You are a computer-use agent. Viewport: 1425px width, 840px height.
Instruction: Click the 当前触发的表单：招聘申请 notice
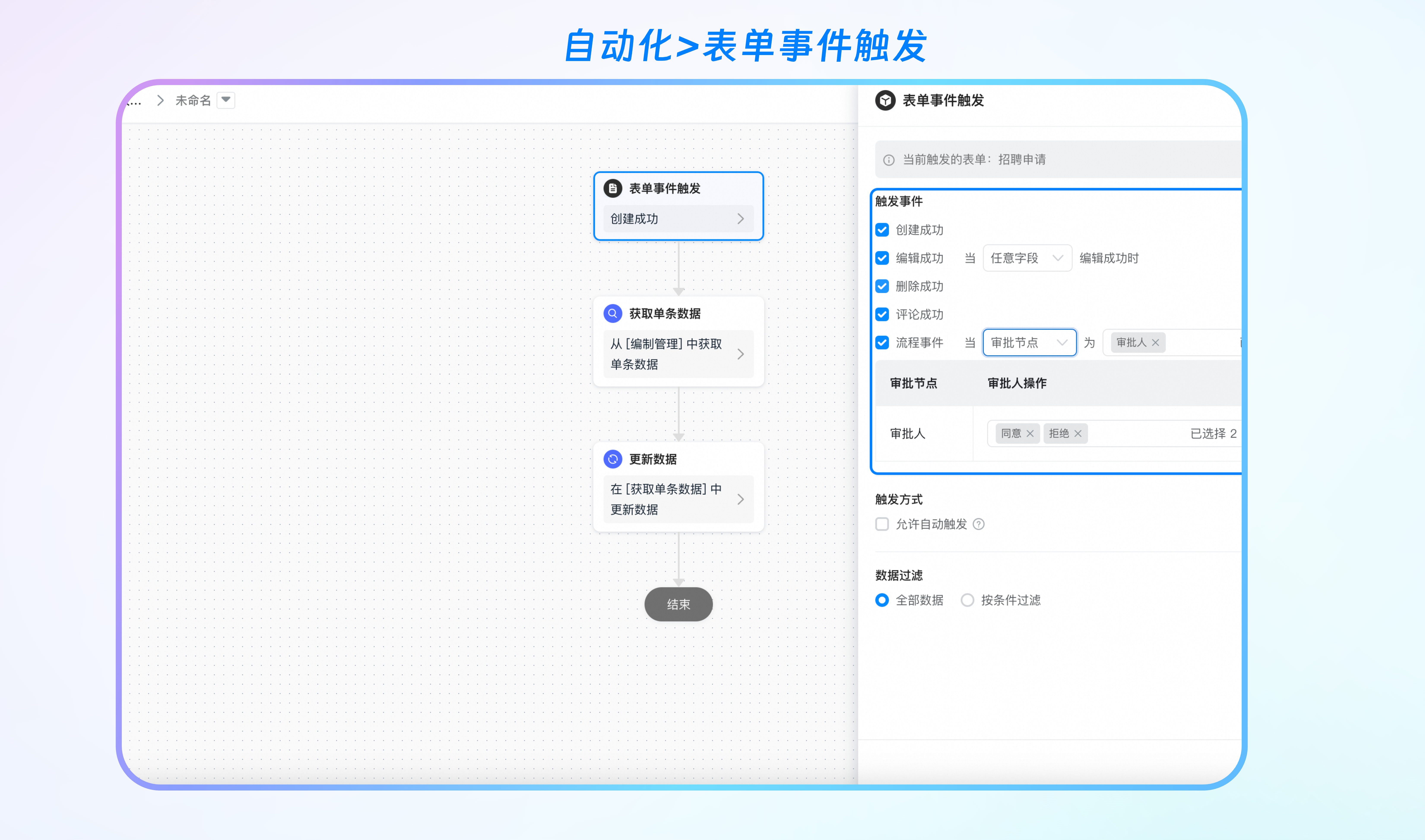point(1058,160)
